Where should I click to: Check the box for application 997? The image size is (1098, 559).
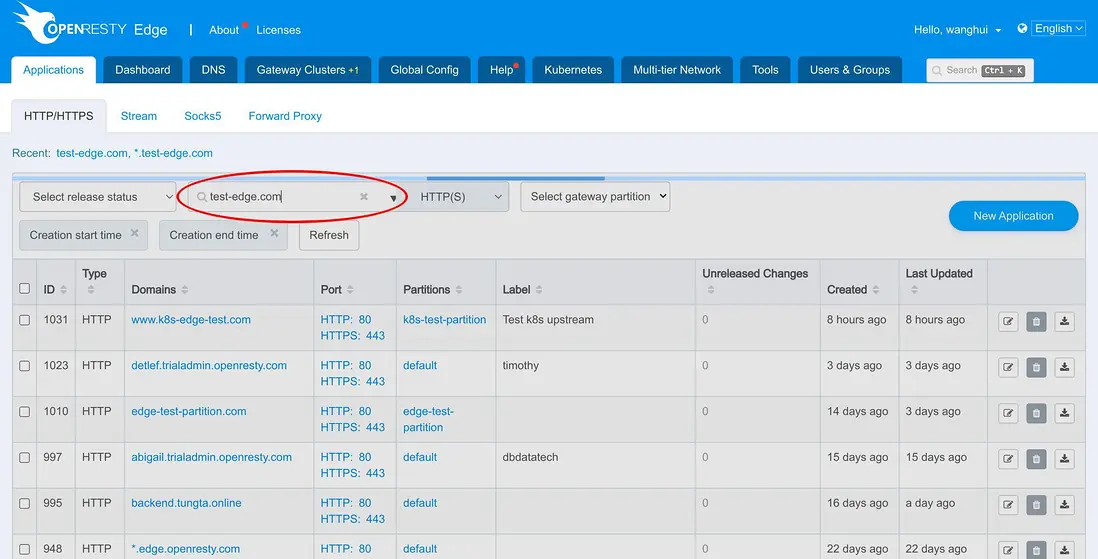tap(25, 458)
